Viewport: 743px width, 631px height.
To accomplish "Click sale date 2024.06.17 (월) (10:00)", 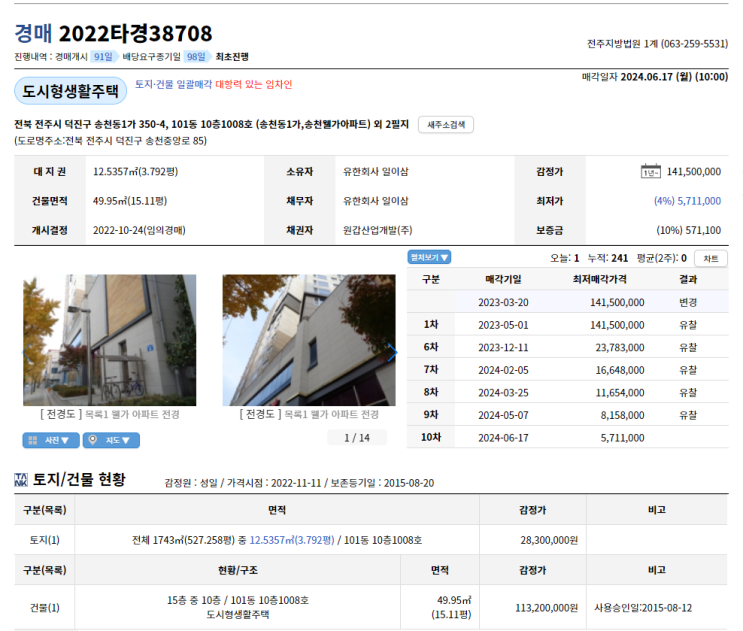I will click(674, 77).
